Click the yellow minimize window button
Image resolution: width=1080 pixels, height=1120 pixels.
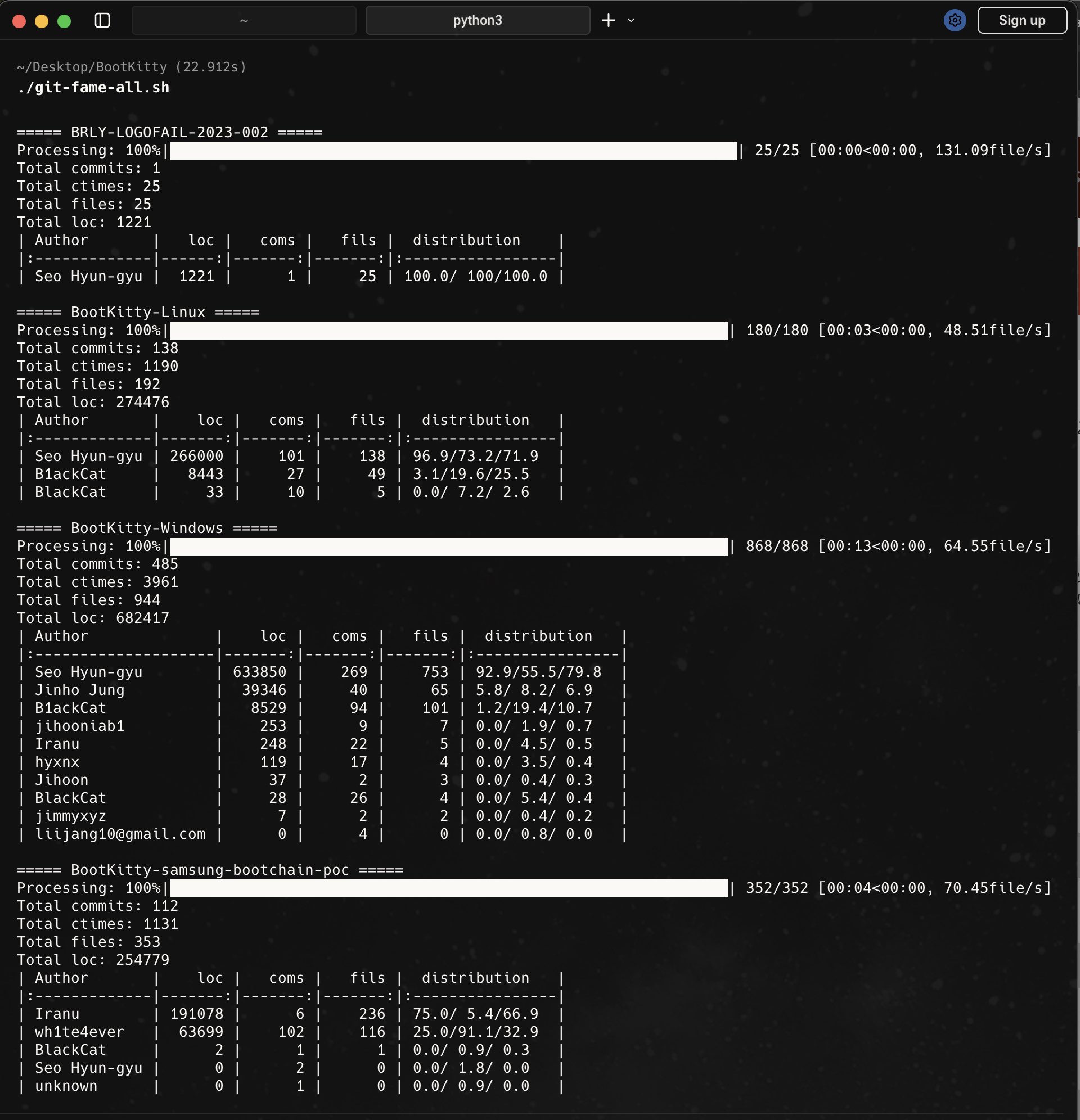point(42,21)
